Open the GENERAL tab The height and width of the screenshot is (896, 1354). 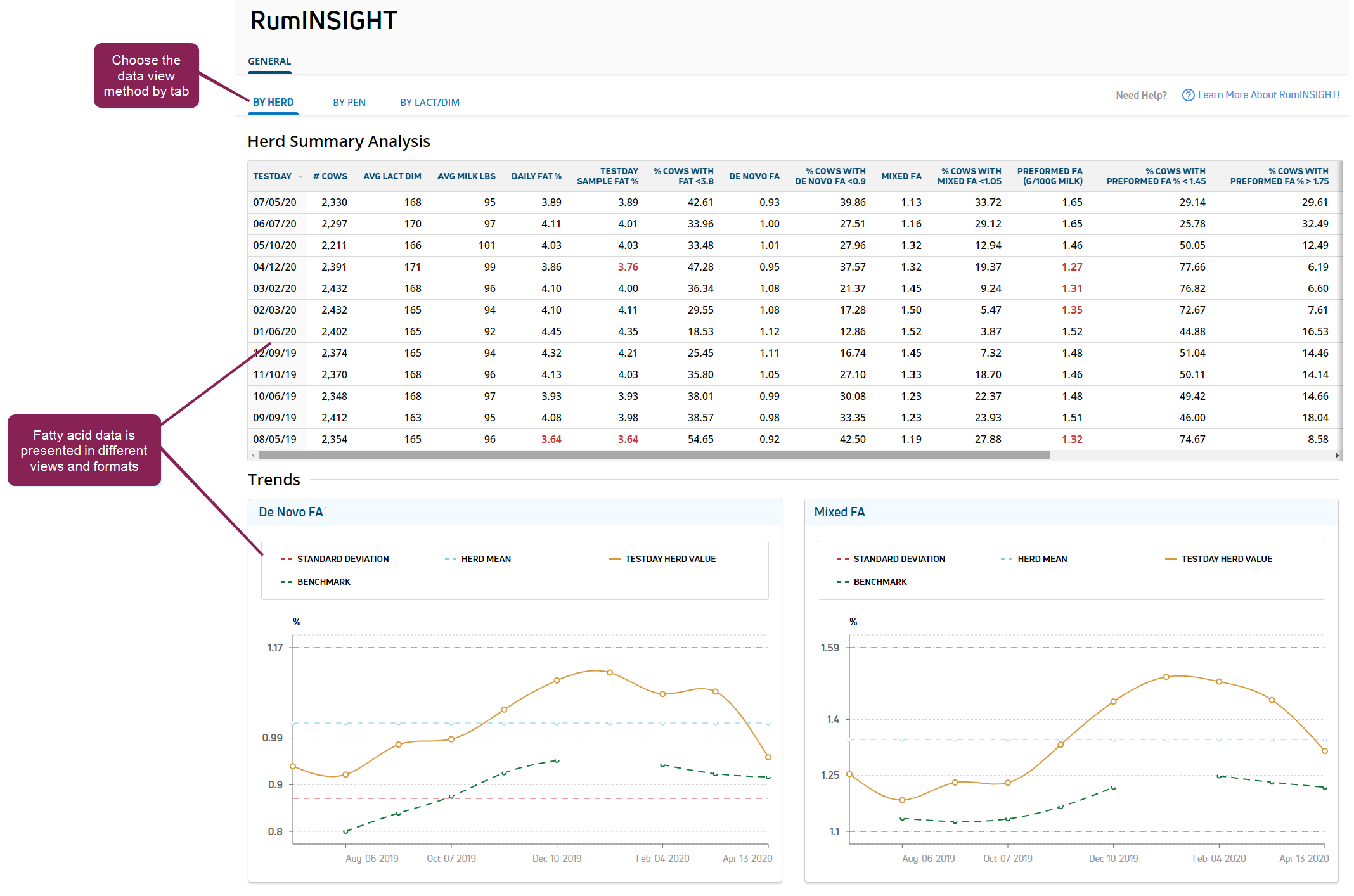click(269, 61)
